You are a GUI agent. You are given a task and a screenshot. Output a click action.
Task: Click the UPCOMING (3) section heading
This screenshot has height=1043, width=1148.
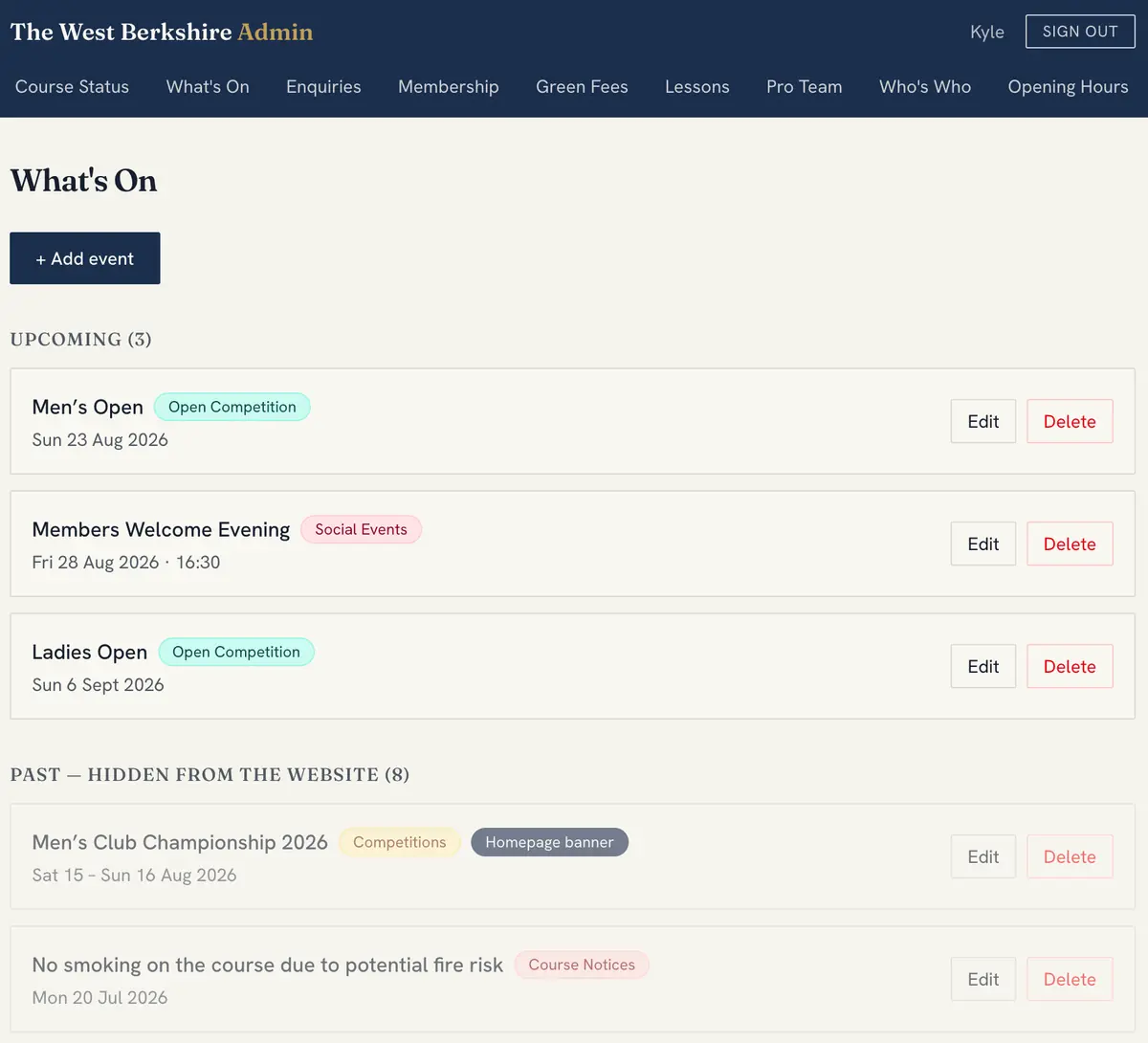[81, 340]
